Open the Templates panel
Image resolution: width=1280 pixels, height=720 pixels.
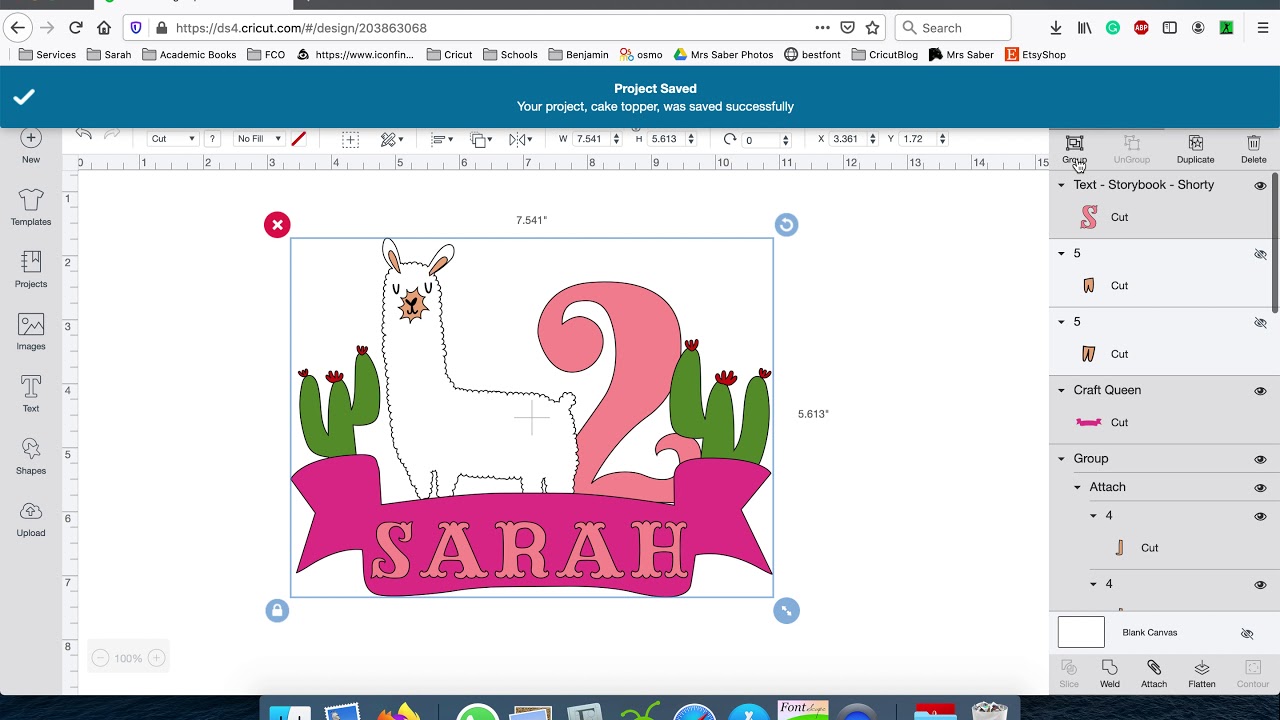click(x=31, y=208)
